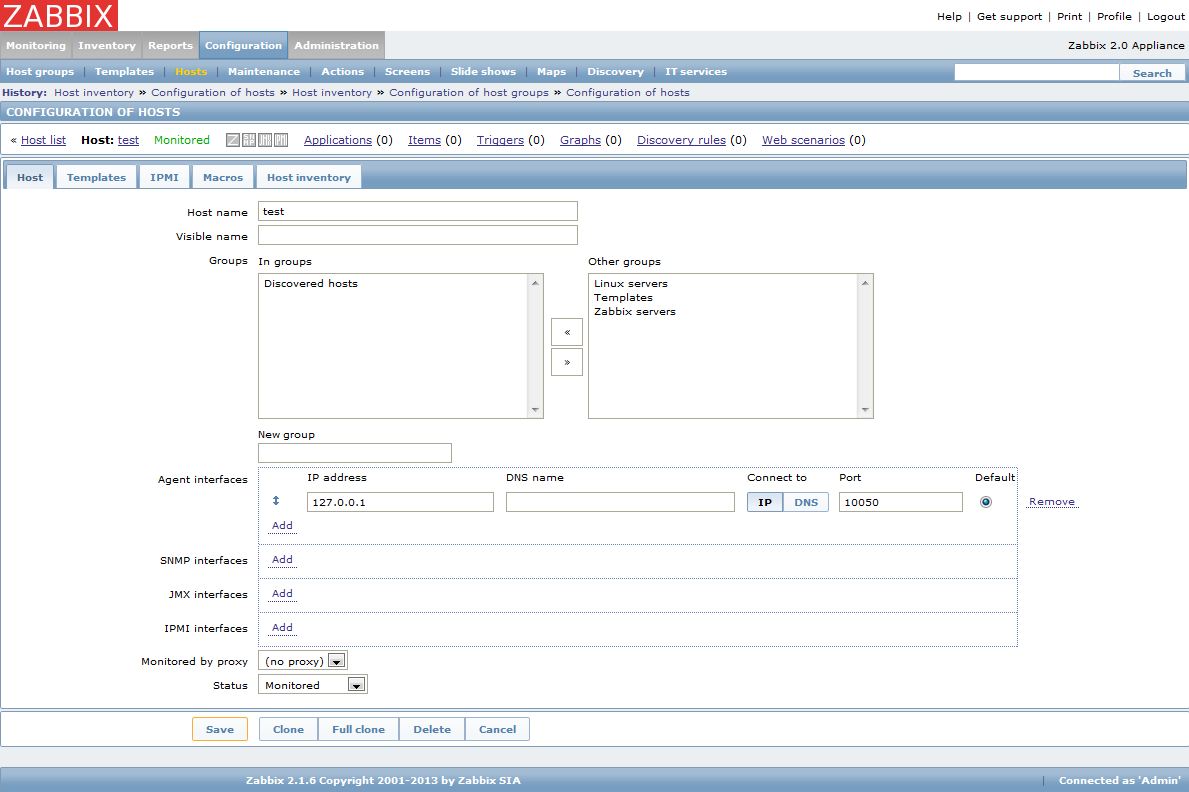The height and width of the screenshot is (792, 1189).
Task: Click the Clone button
Action: coord(288,729)
